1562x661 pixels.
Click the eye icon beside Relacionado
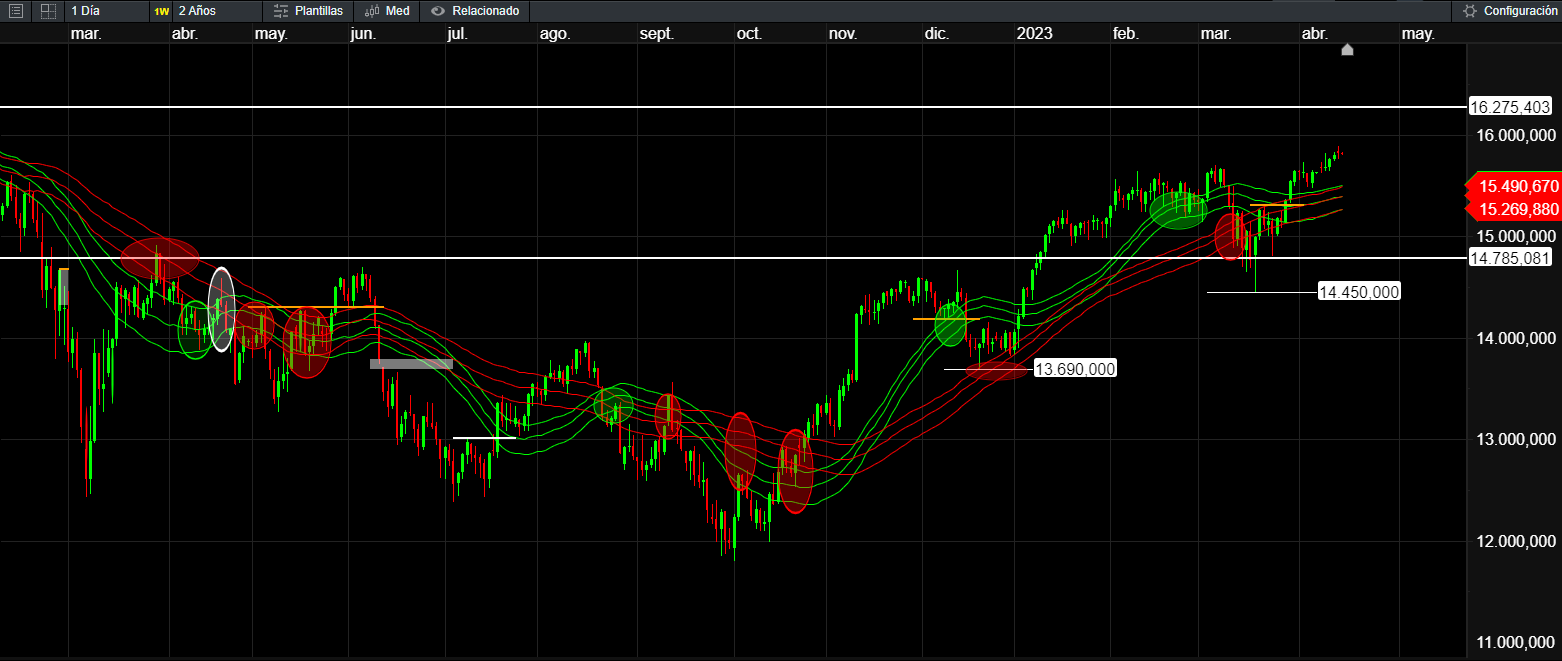[437, 11]
